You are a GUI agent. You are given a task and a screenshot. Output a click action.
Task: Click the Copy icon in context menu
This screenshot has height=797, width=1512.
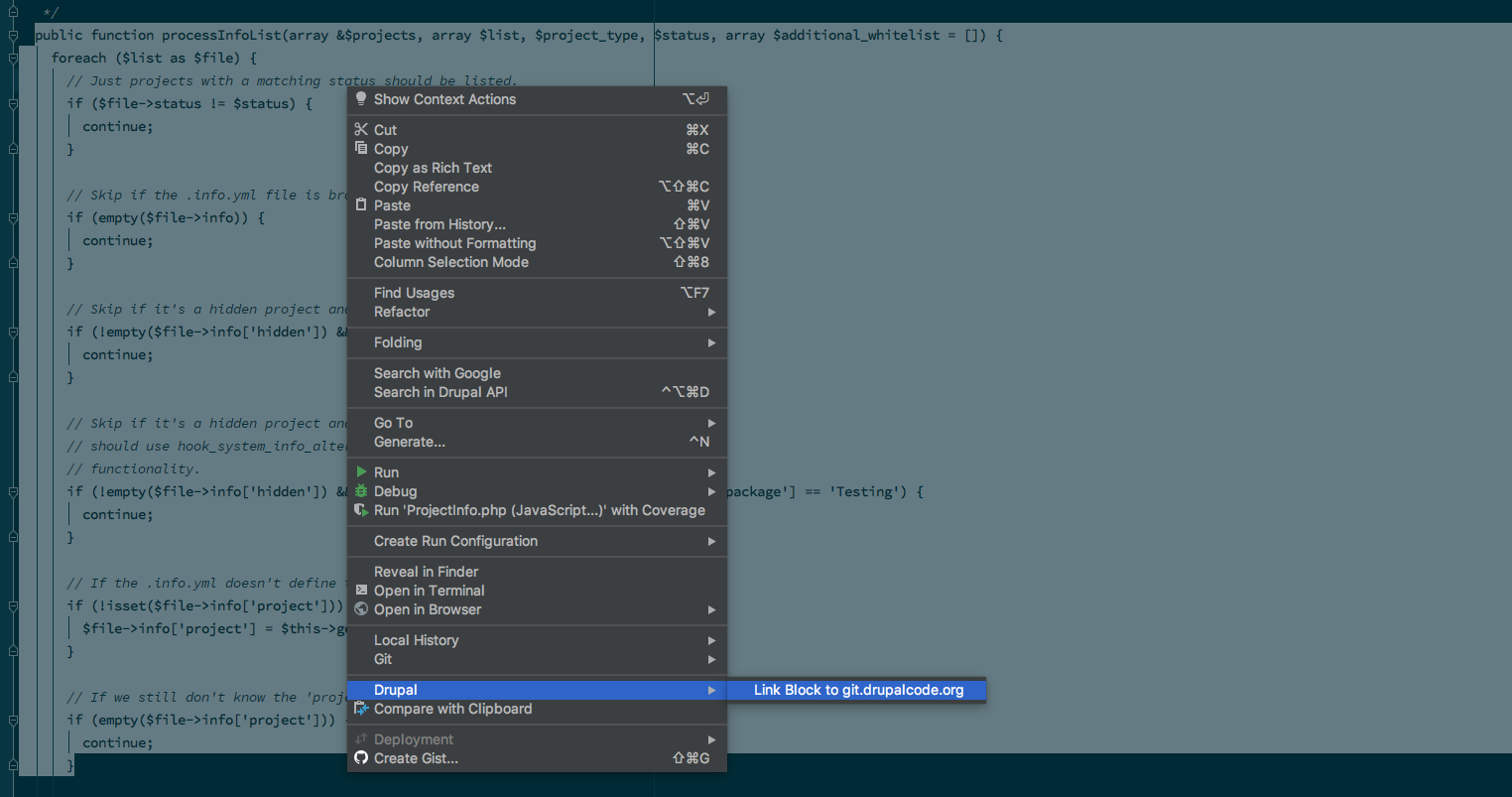point(361,148)
